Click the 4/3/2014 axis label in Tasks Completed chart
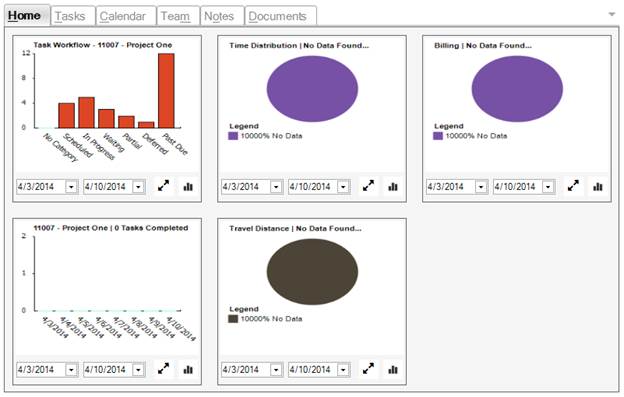Viewport: 624px width, 397px height. point(55,327)
